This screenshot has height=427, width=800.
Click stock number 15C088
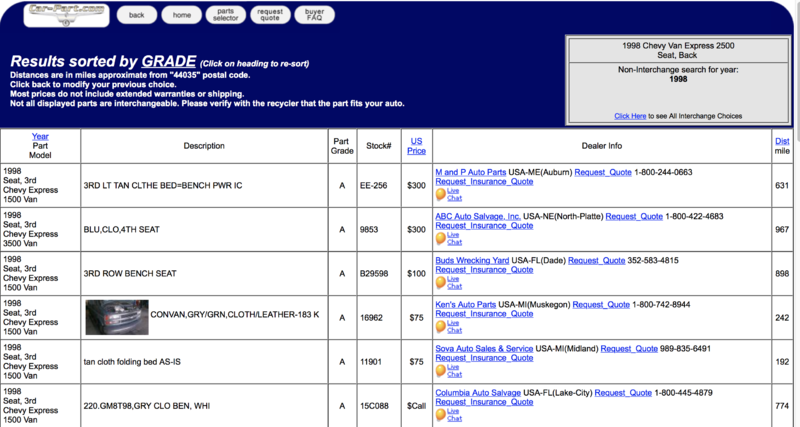click(374, 406)
